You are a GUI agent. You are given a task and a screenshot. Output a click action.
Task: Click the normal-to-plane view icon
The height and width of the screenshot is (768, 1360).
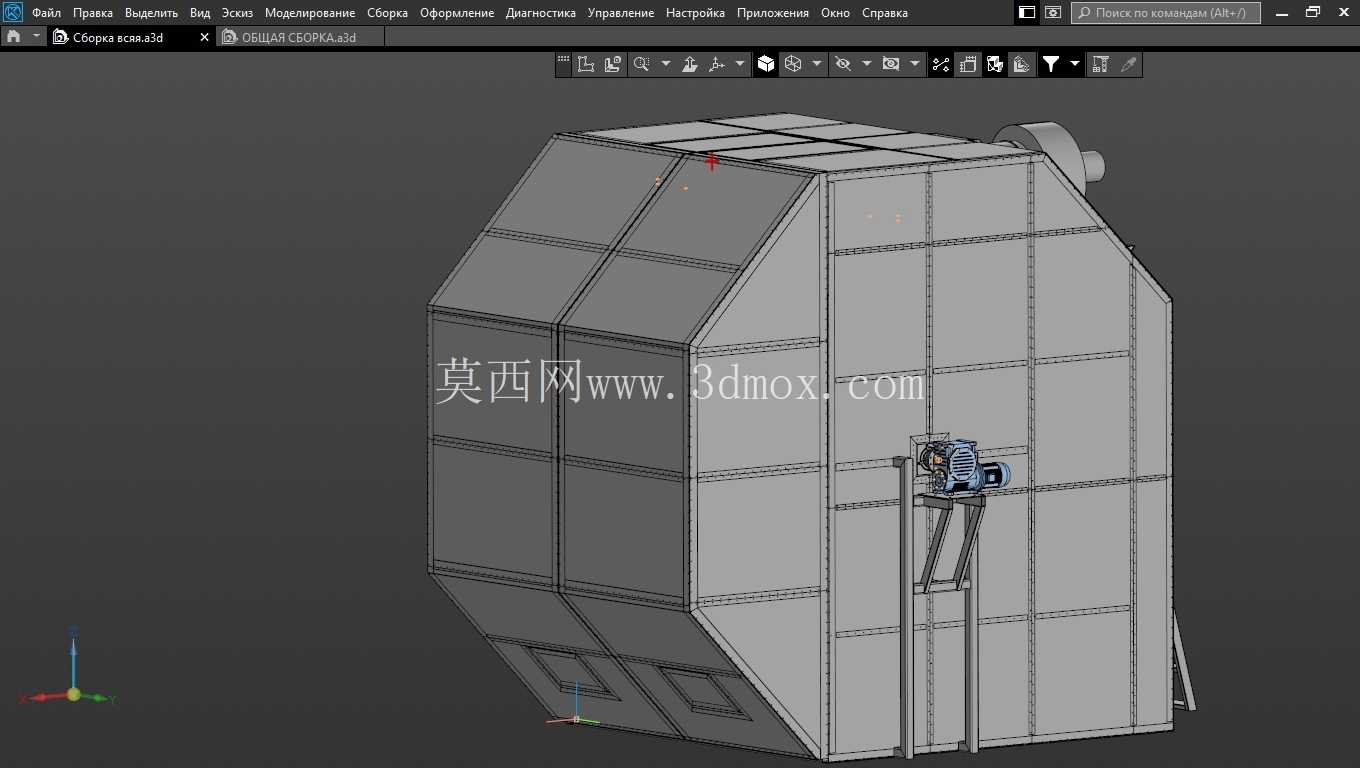[690, 64]
